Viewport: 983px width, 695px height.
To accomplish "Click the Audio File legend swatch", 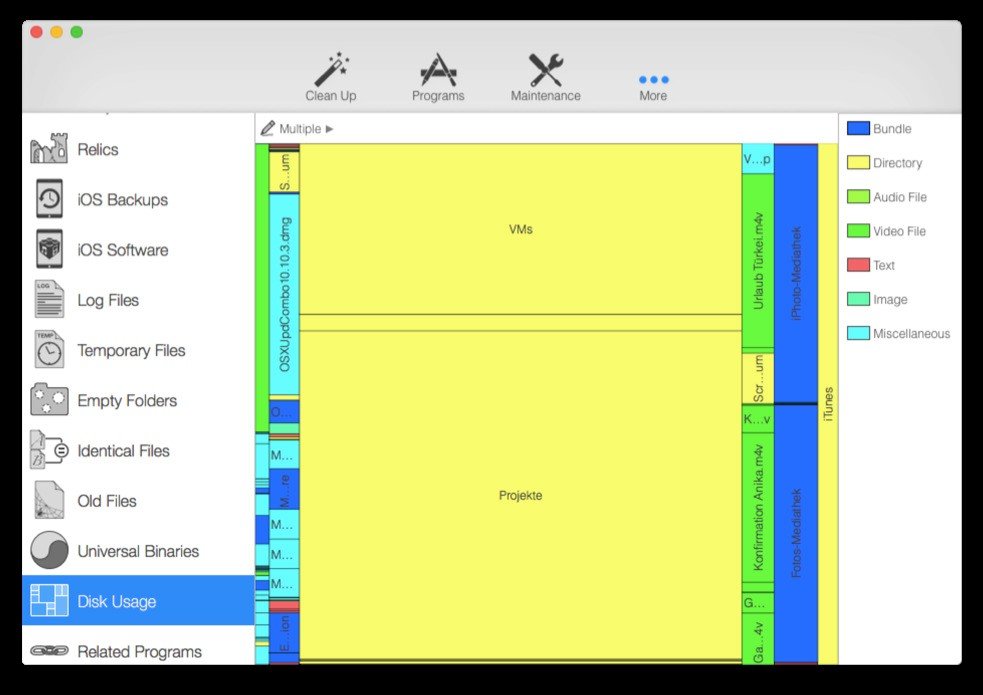I will pyautogui.click(x=858, y=197).
